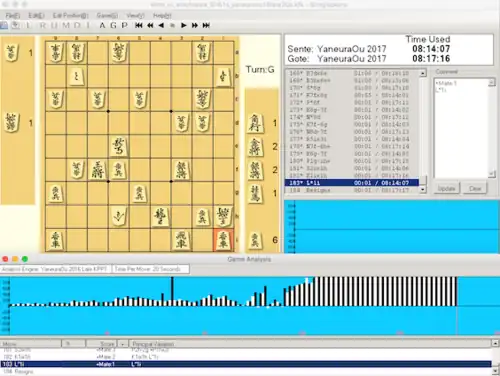Viewport: 500px width, 376px height.
Task: Jump to the first move of the game
Action: 139,25
